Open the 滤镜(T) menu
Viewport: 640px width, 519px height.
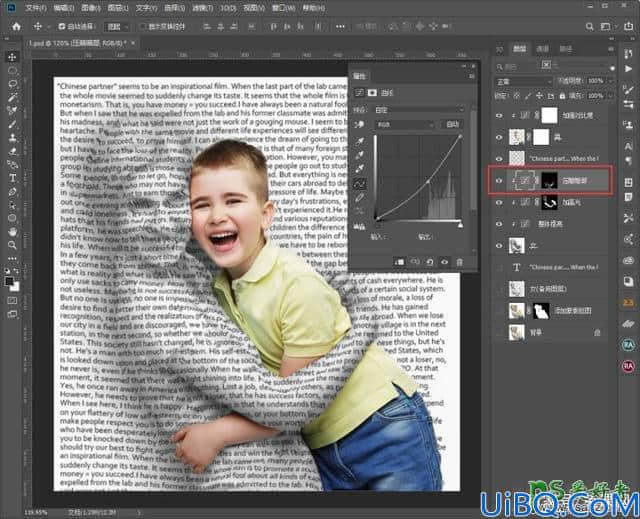[202, 8]
